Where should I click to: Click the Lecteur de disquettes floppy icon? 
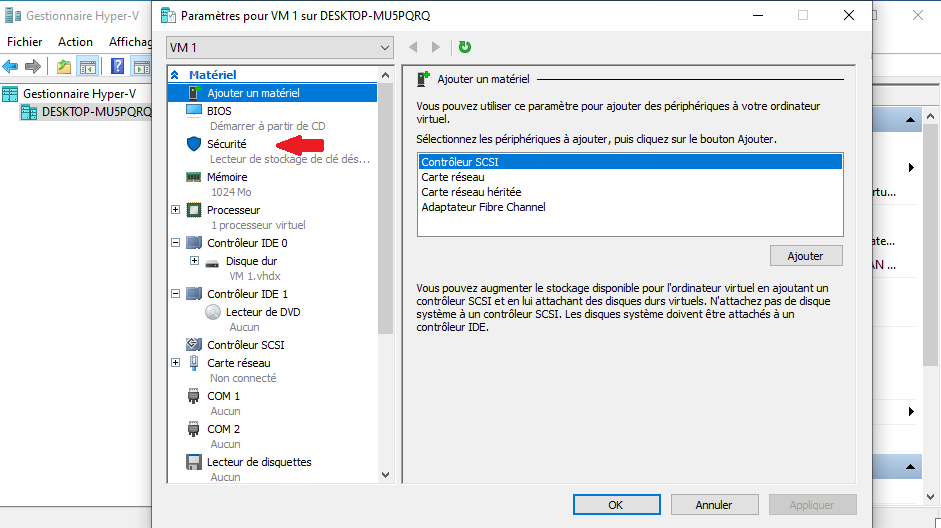click(x=194, y=462)
